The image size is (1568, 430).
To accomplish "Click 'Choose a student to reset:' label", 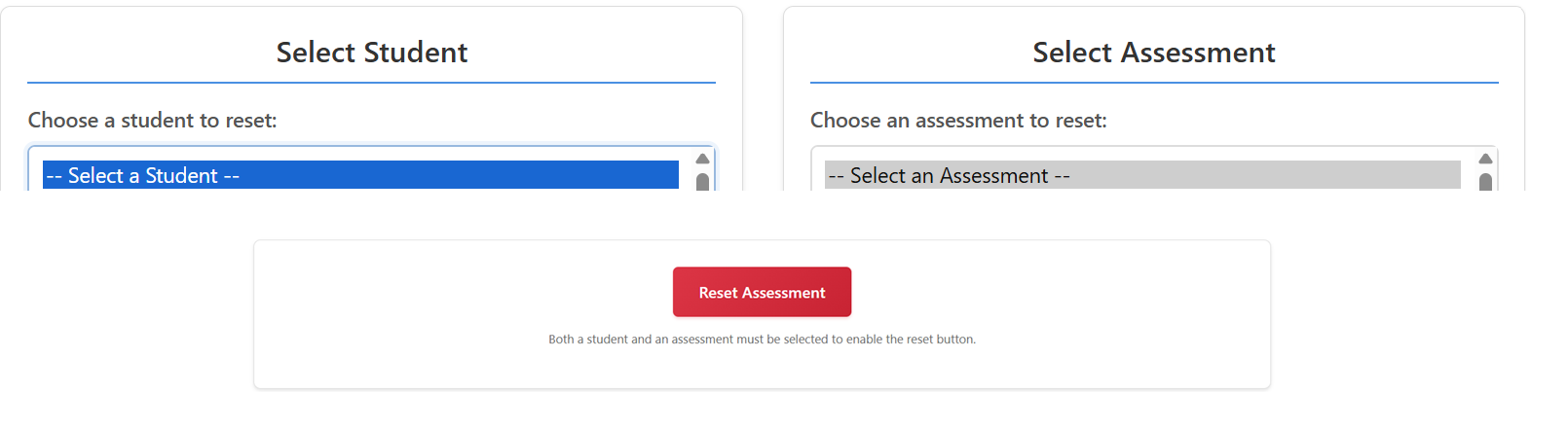I will pos(152,121).
